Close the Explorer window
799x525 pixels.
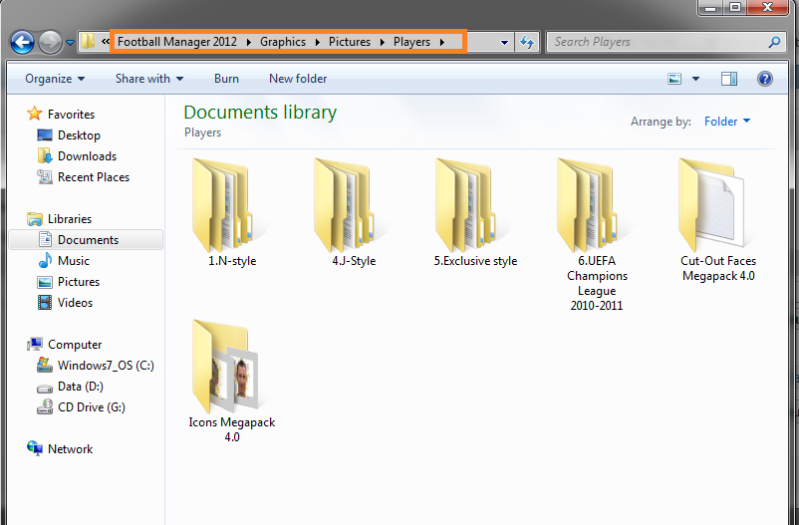(768, 7)
